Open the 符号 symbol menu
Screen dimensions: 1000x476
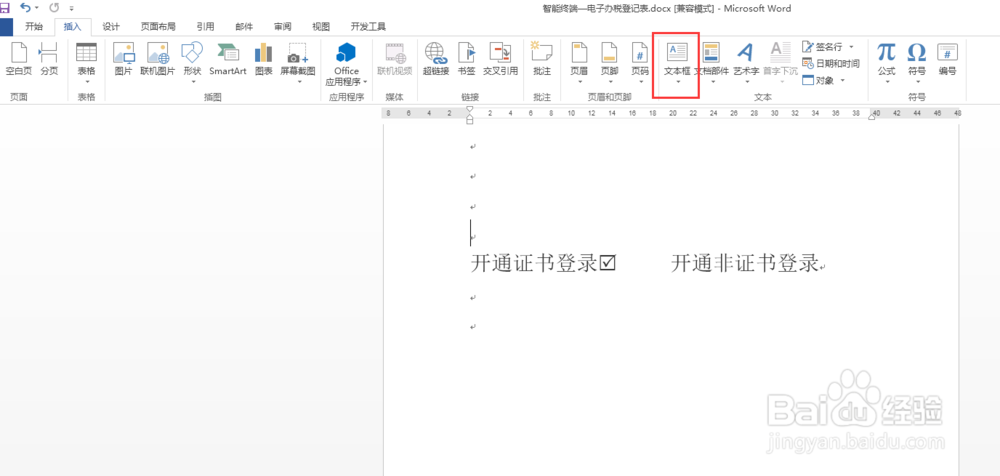pos(916,63)
